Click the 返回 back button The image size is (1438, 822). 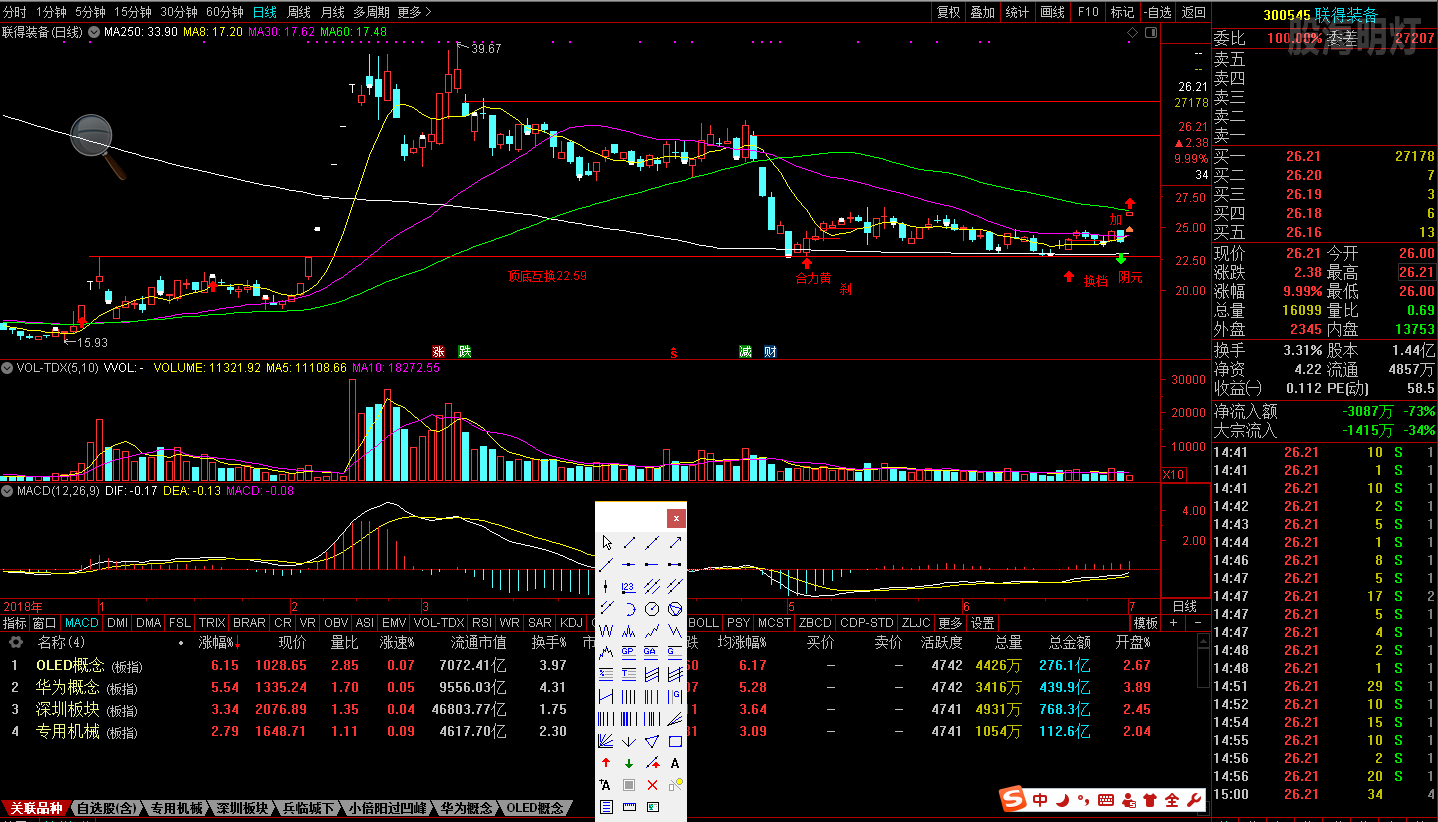coord(1194,12)
